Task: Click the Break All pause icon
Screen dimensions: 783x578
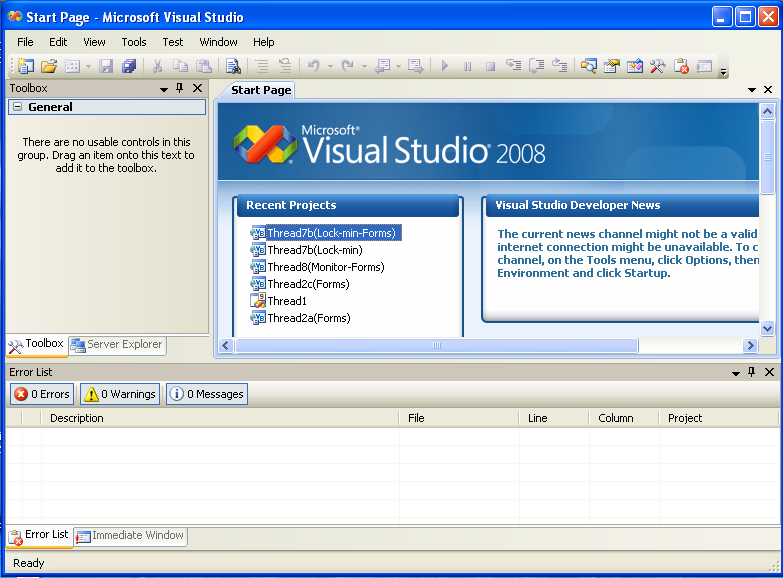Action: 467,66
